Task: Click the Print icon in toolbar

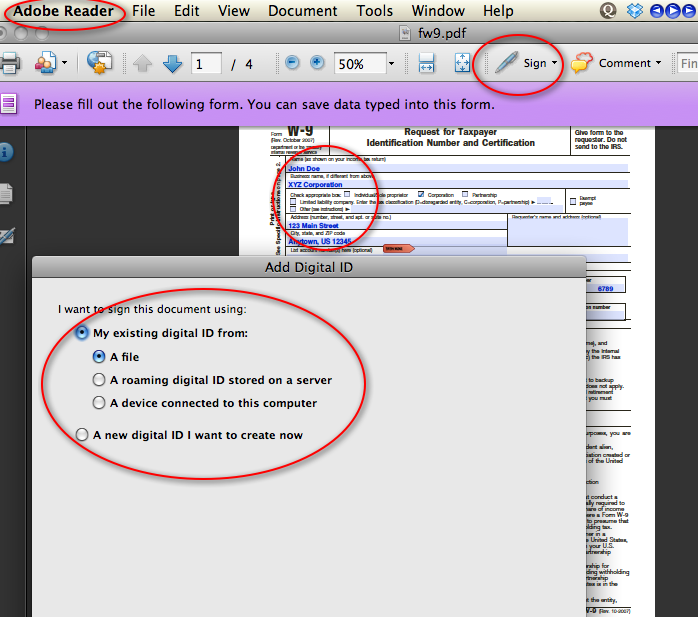Action: tap(10, 63)
